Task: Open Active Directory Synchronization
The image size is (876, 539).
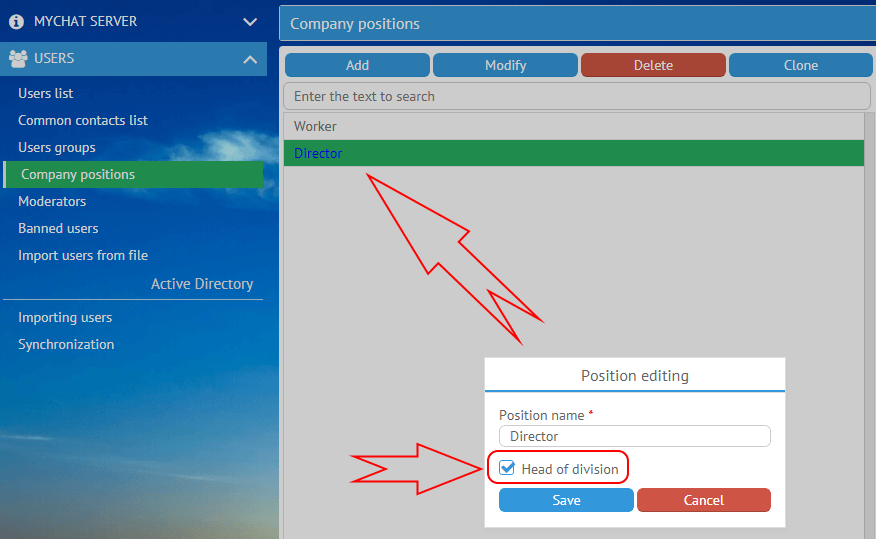Action: point(66,344)
